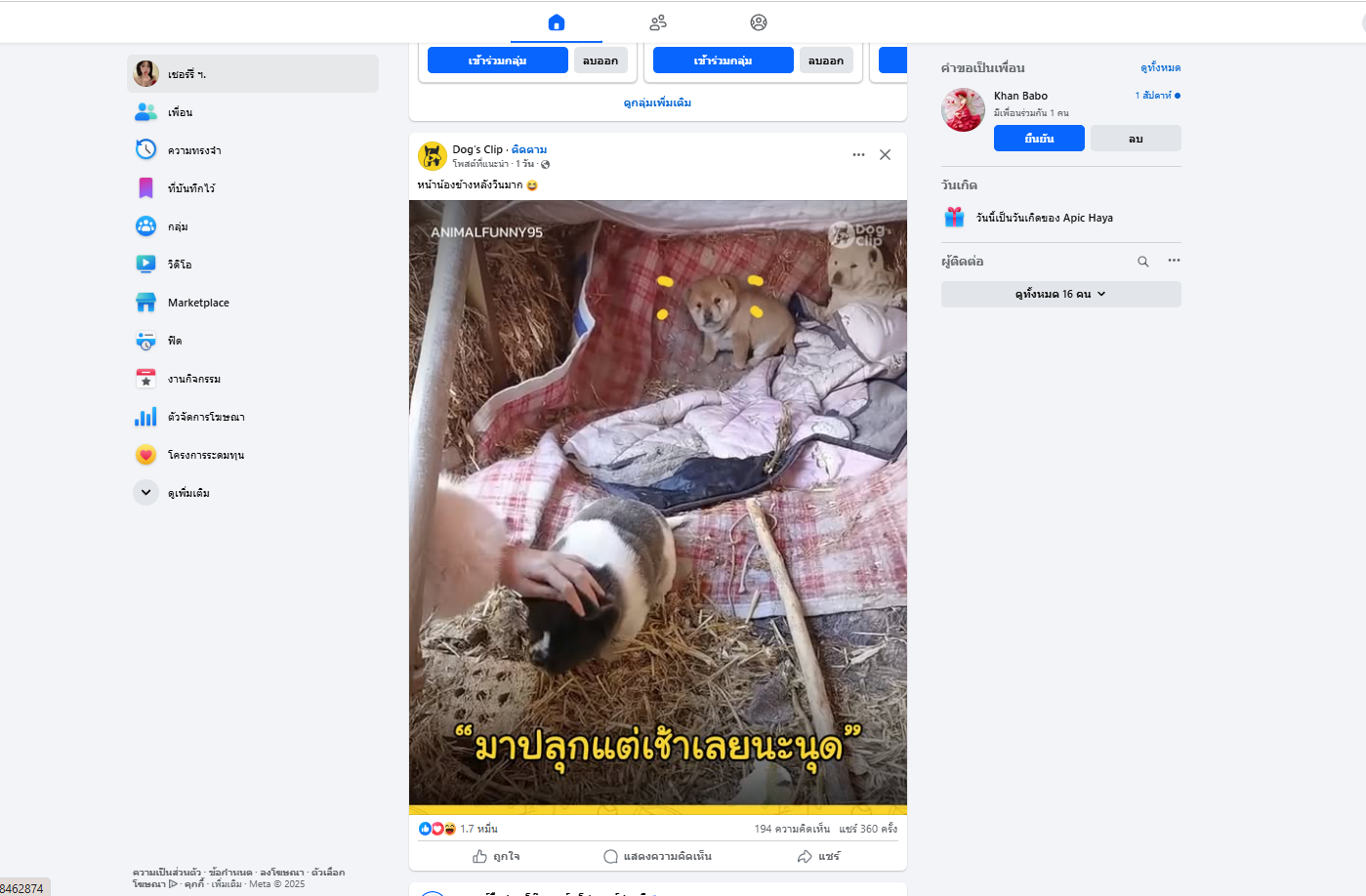Expand the see all 16 contacts dropdown

click(1061, 294)
